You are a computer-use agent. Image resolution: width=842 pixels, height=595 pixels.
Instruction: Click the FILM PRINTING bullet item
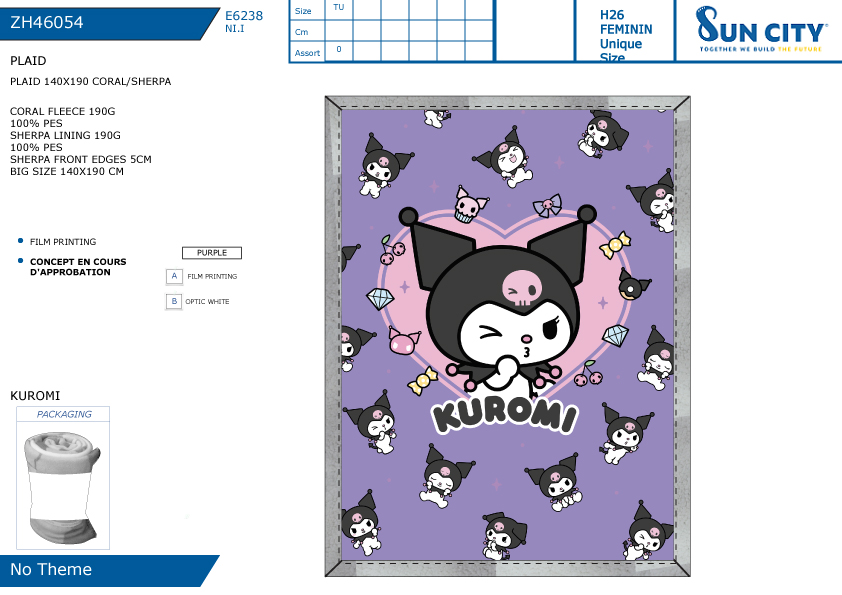(x=63, y=242)
